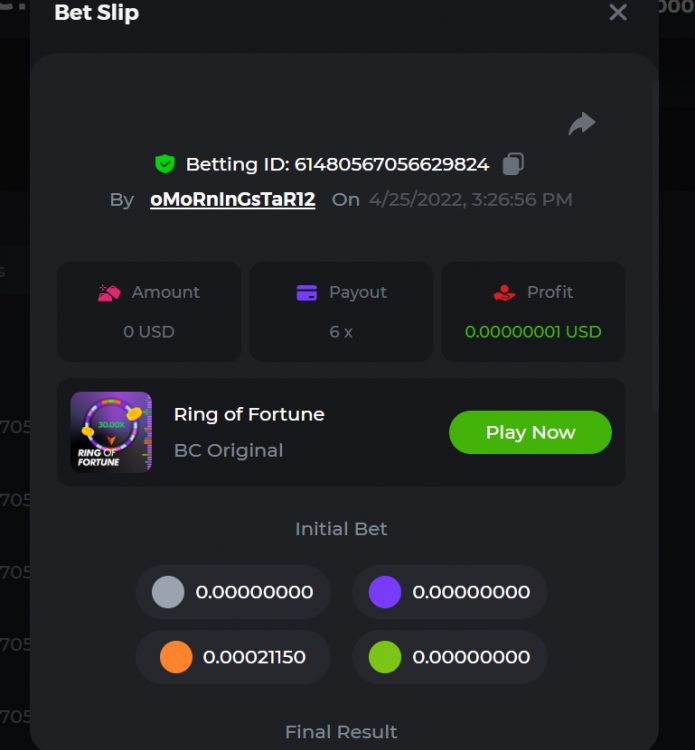Click the Amount coins icon

pyautogui.click(x=109, y=292)
